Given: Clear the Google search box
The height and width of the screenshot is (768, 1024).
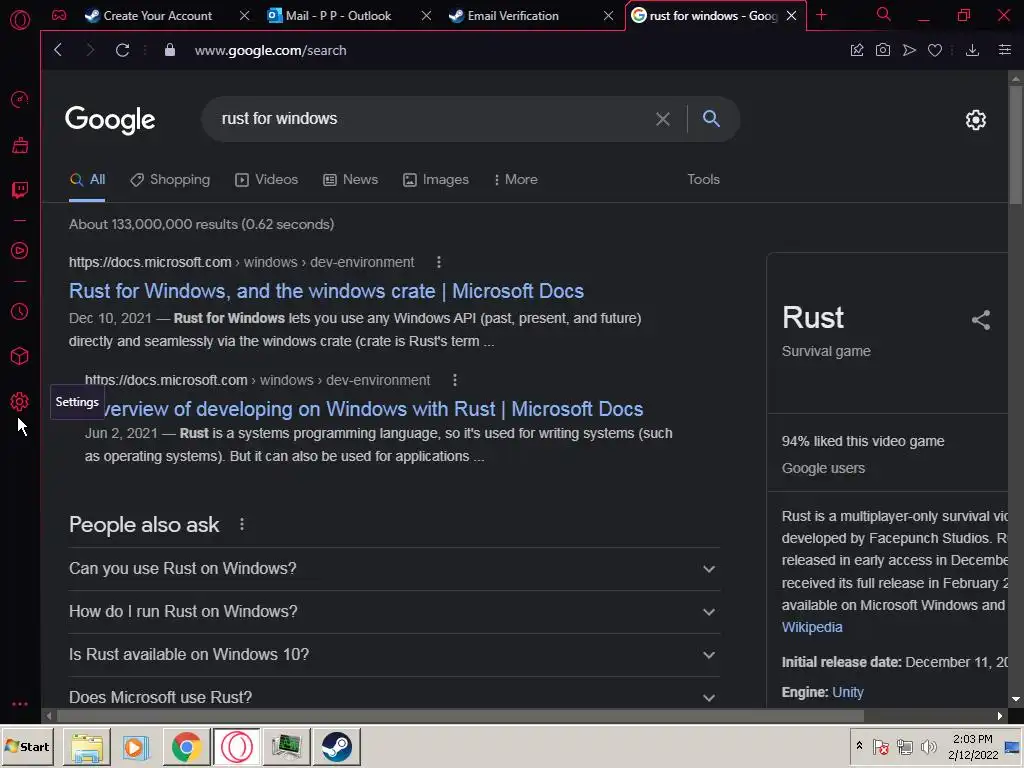Looking at the screenshot, I should 663,119.
